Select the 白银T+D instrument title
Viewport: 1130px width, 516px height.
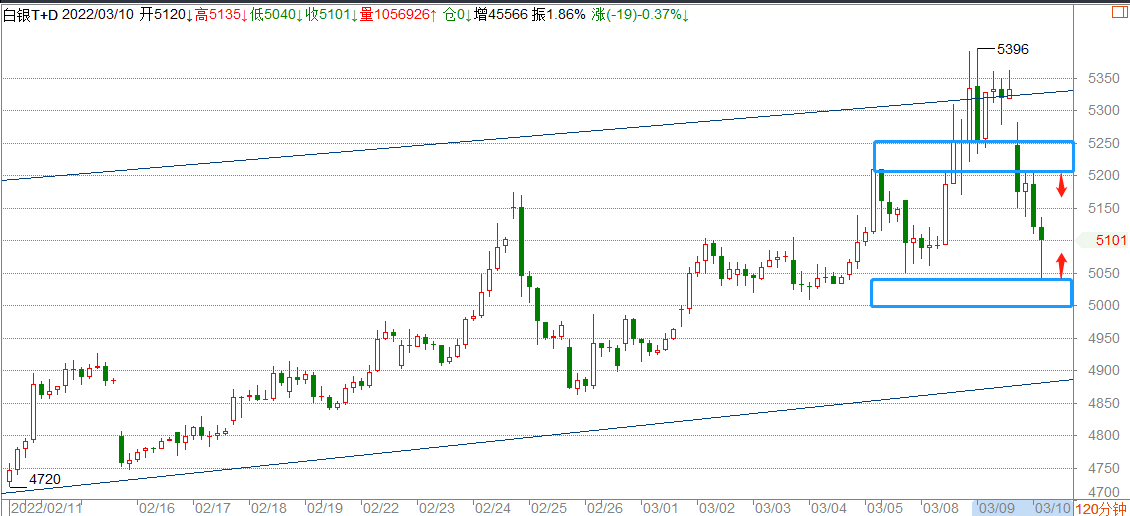31,13
